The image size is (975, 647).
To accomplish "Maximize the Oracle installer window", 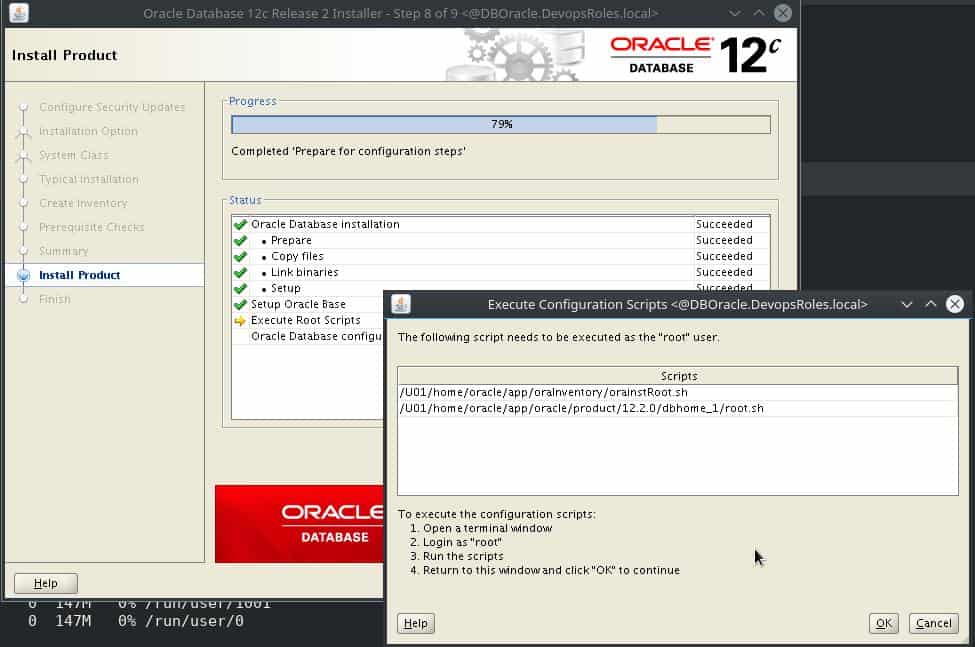I will (759, 13).
